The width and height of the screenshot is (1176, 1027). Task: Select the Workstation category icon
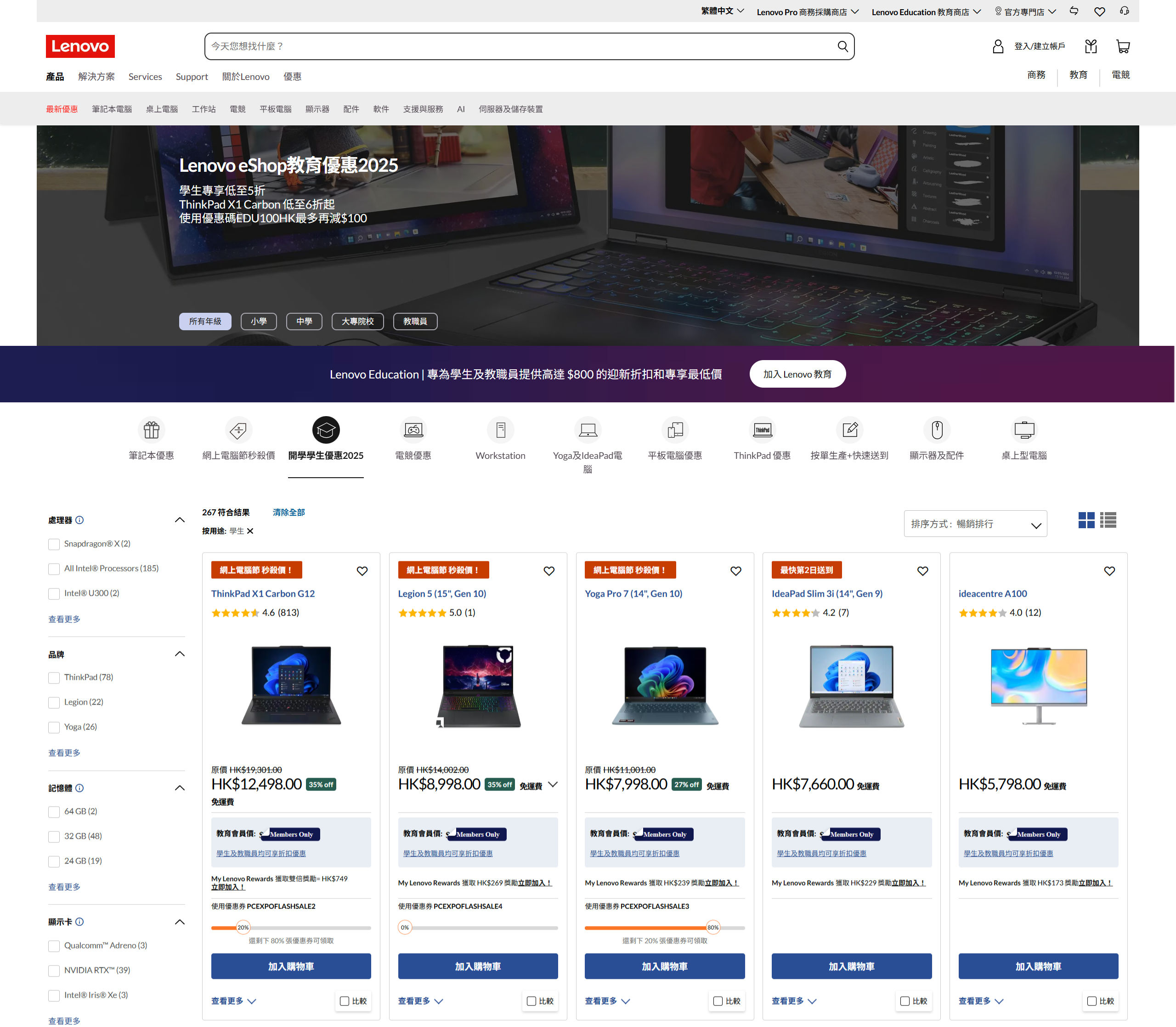coord(500,430)
